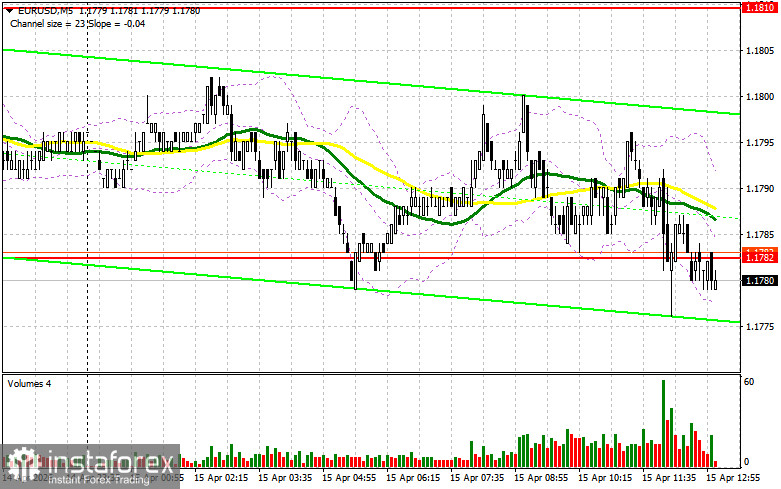Viewport: 781px width, 489px height.
Task: Click the 1.1800 price axis label
Action: (x=760, y=97)
